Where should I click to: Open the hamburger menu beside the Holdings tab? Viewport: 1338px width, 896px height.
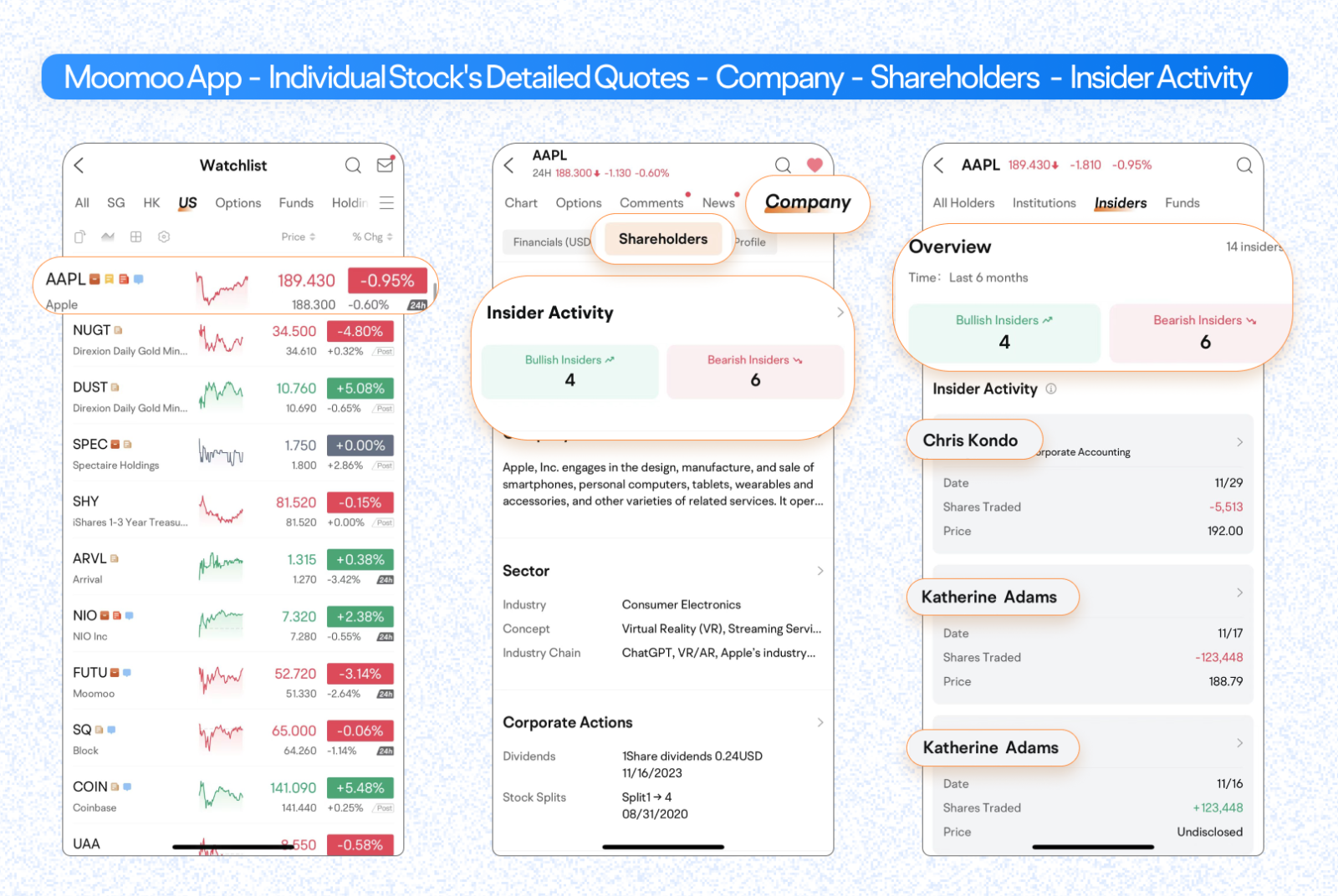pyautogui.click(x=386, y=203)
